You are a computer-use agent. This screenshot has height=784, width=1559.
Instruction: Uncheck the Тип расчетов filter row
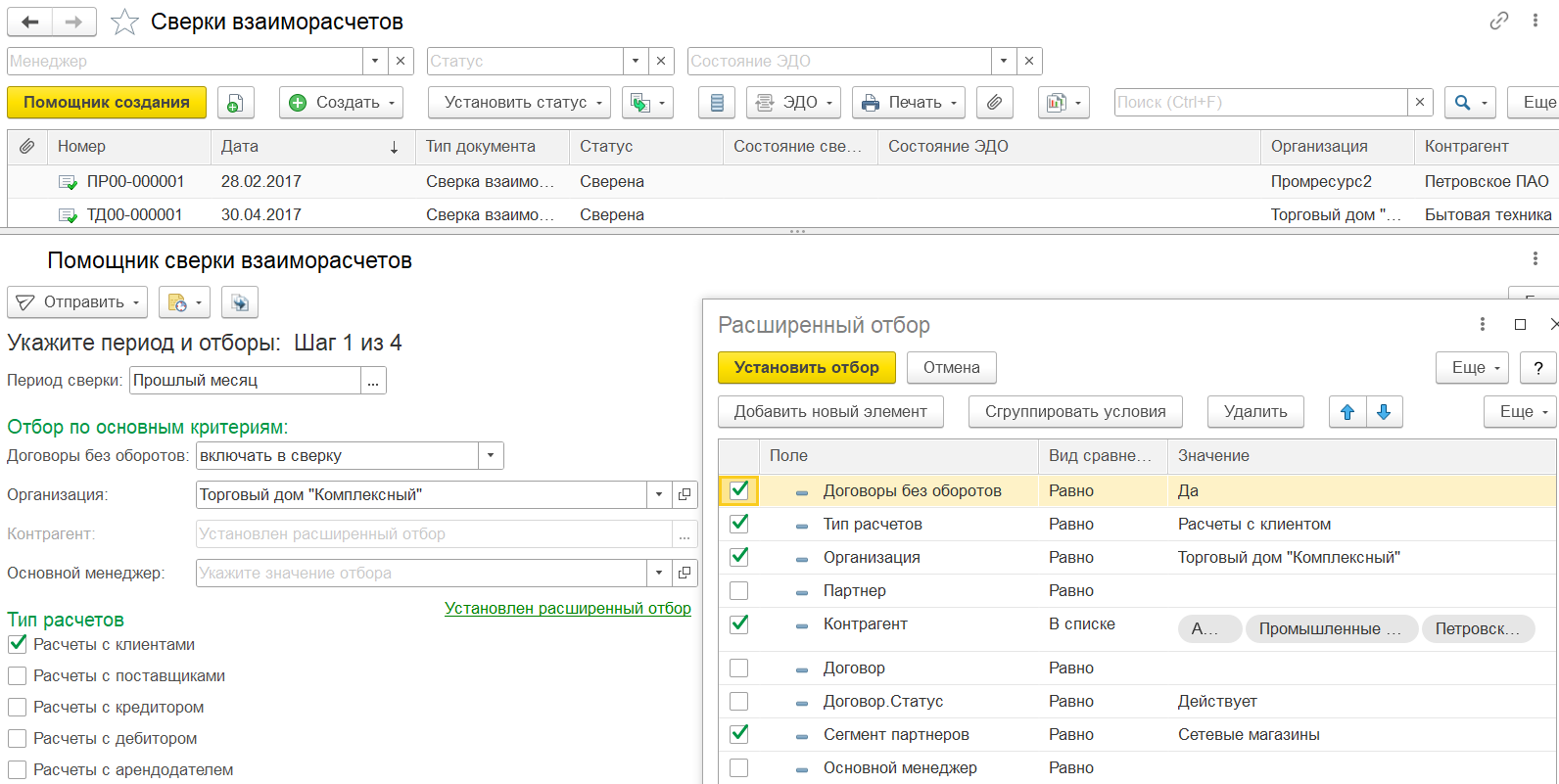[x=739, y=524]
